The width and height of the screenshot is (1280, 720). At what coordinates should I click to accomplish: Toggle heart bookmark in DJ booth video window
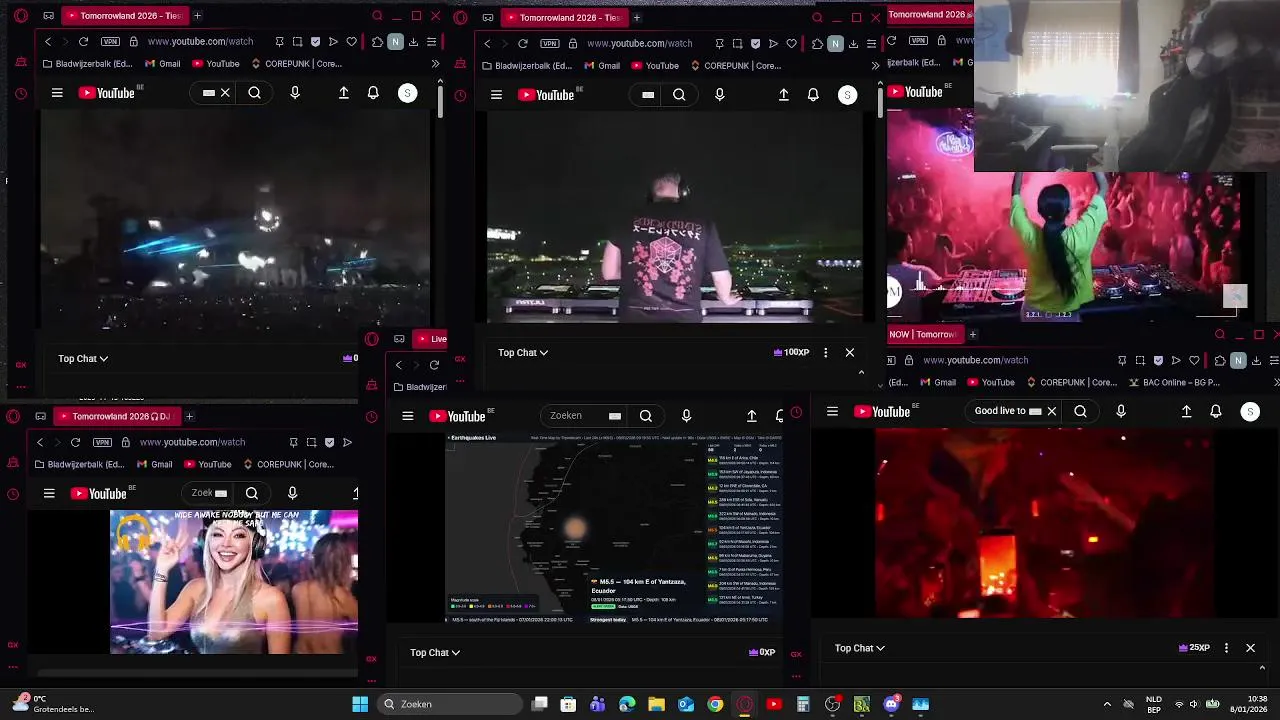(x=791, y=44)
